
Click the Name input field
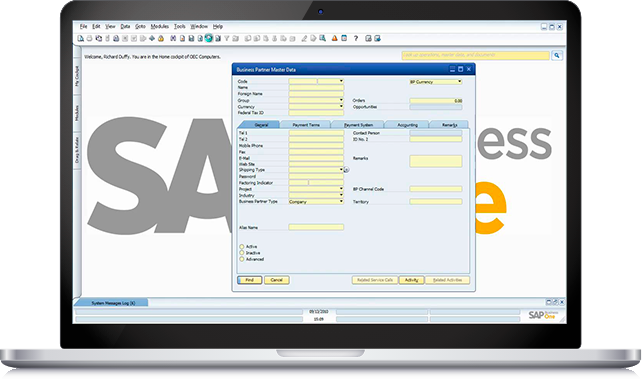[316, 87]
